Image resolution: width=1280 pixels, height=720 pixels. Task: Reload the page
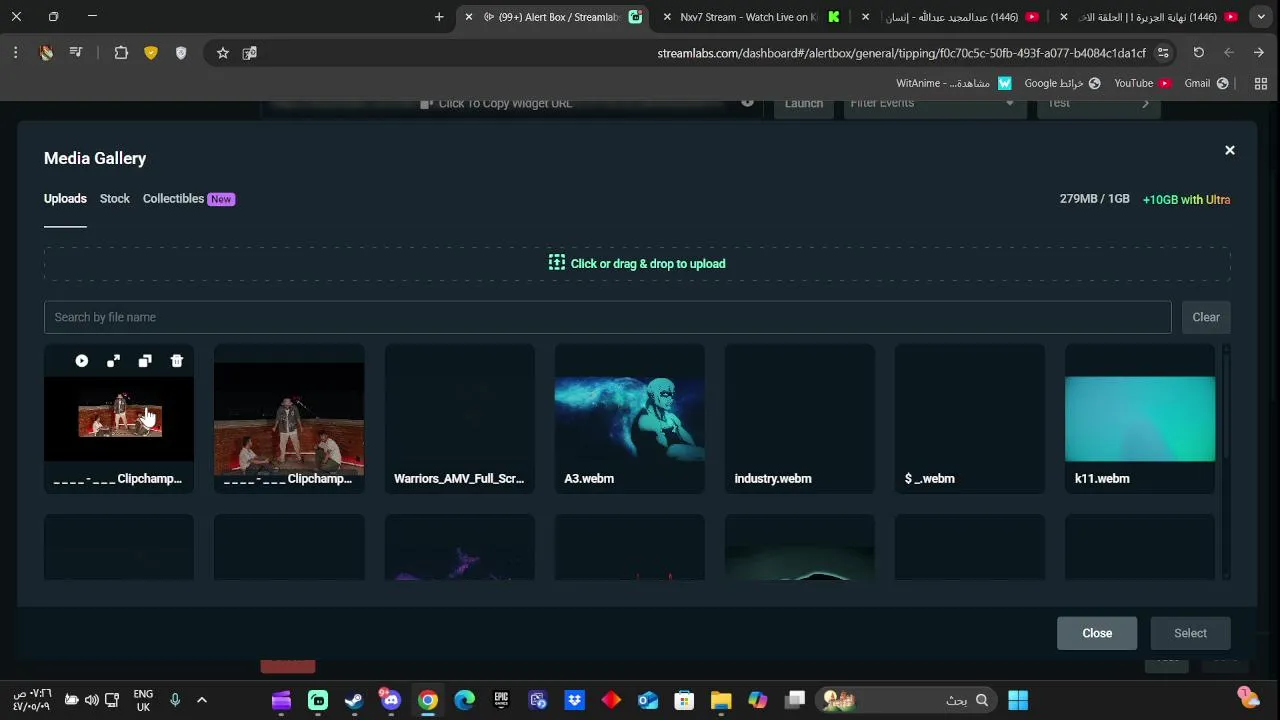(x=1199, y=53)
